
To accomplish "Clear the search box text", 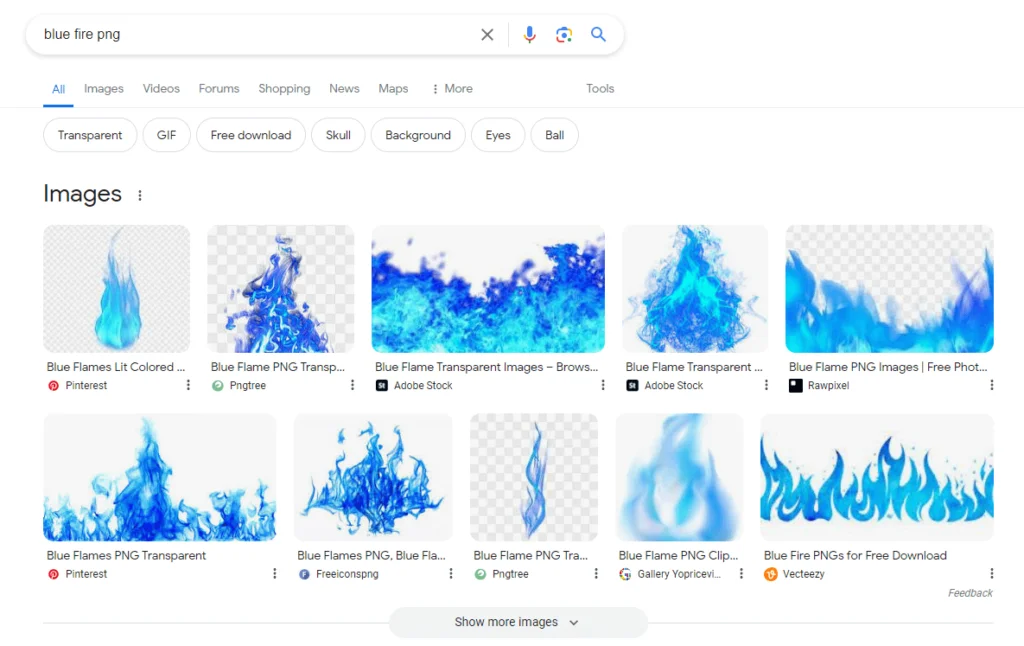I will coord(487,35).
